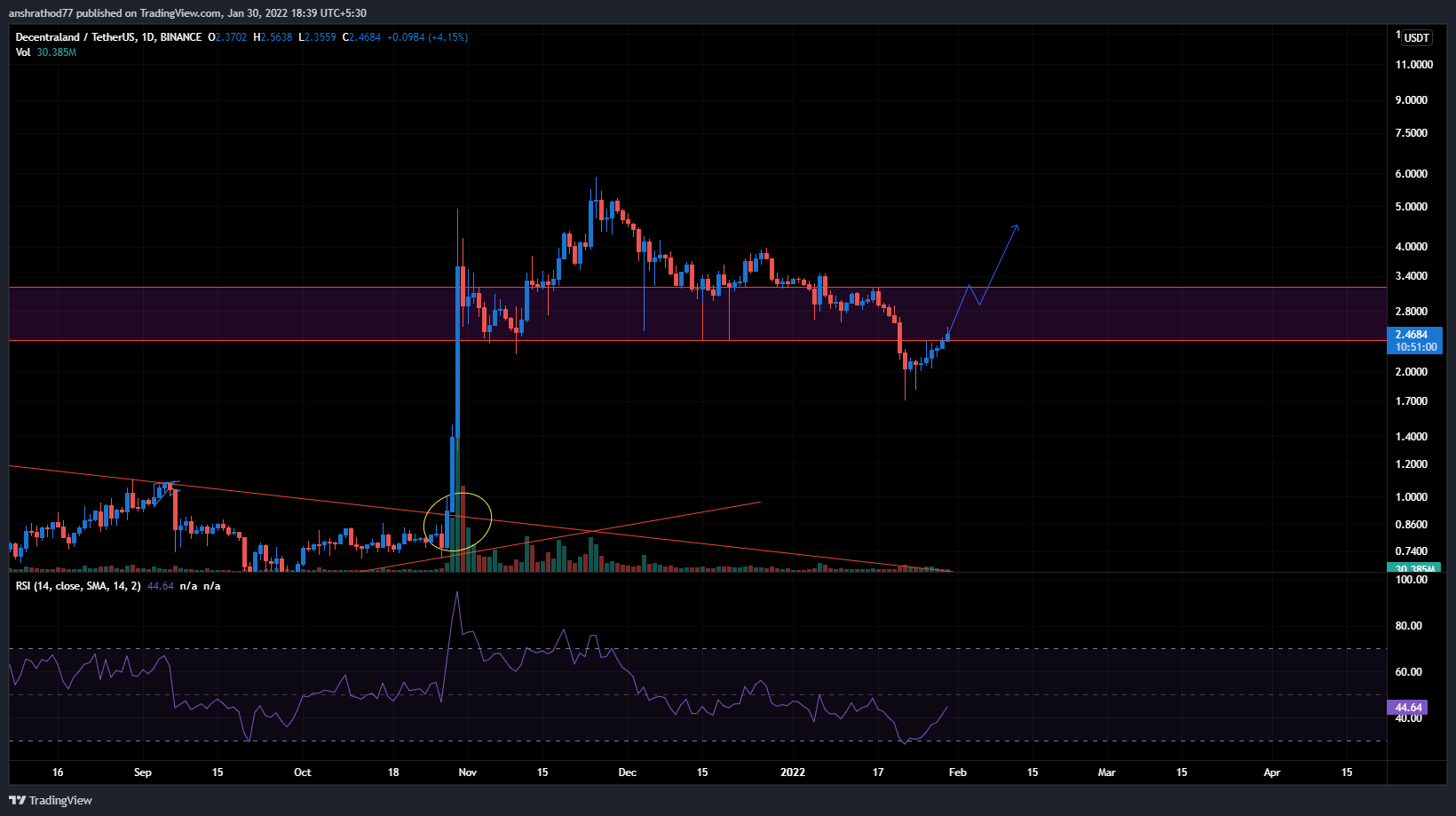Click the high value 2.5638
Image resolution: width=1456 pixels, height=816 pixels.
click(x=276, y=37)
